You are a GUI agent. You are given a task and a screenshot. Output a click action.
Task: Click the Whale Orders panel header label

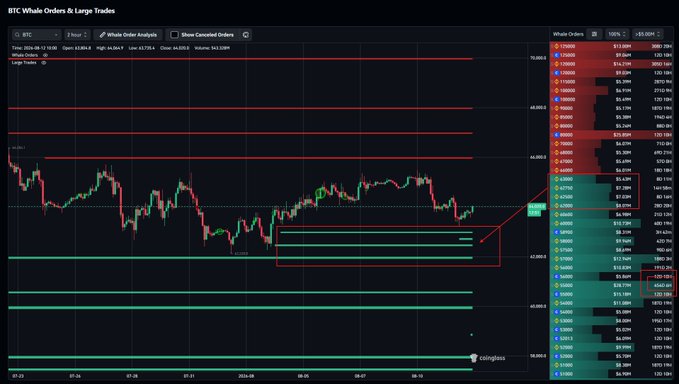pyautogui.click(x=568, y=34)
